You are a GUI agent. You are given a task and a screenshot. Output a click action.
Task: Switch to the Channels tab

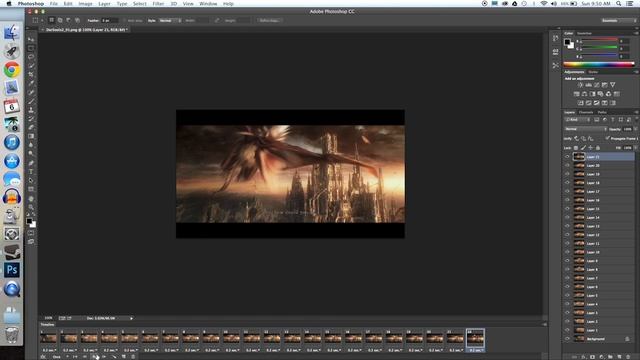(x=586, y=112)
